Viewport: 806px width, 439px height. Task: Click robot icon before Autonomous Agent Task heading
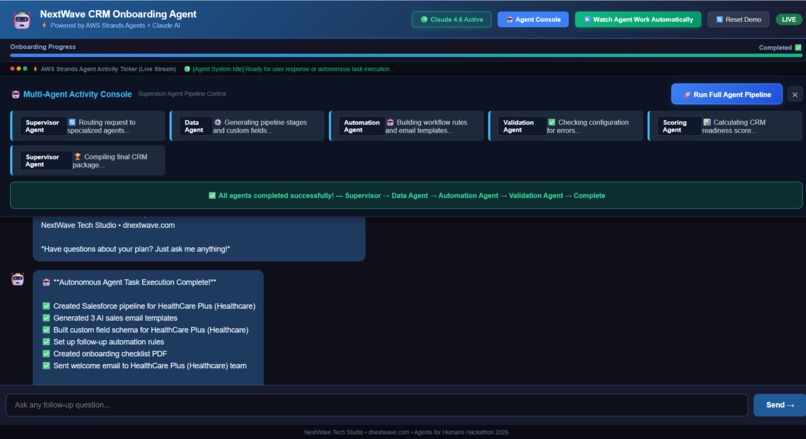point(46,282)
